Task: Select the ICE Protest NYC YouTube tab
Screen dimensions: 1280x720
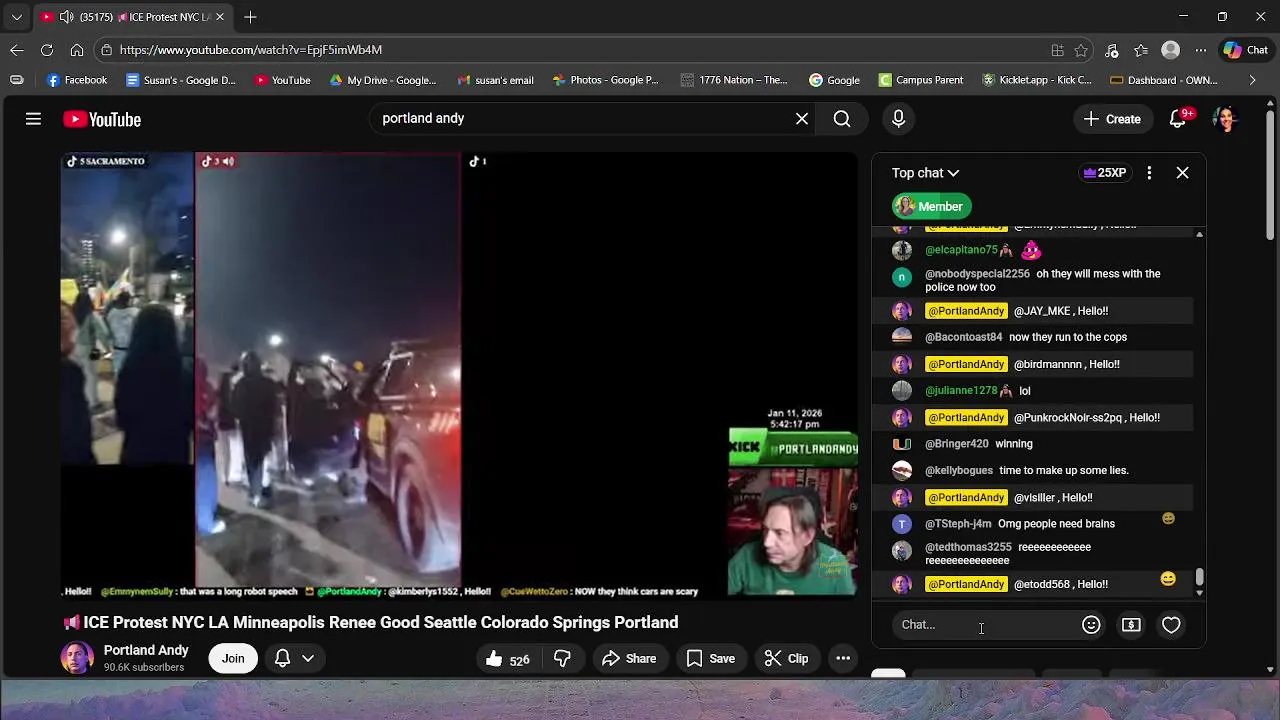Action: pos(135,17)
